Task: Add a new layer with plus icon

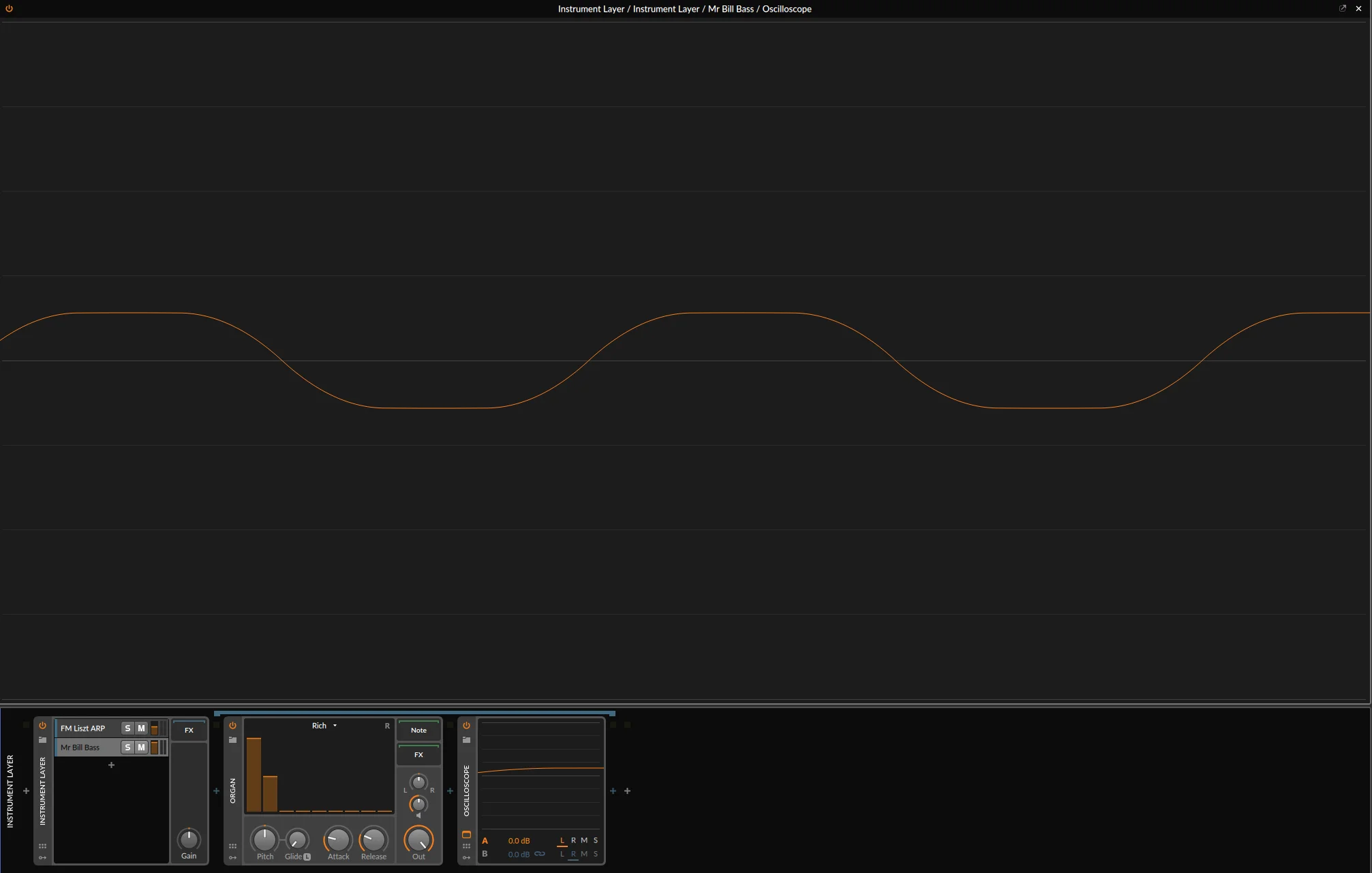Action: pos(111,765)
